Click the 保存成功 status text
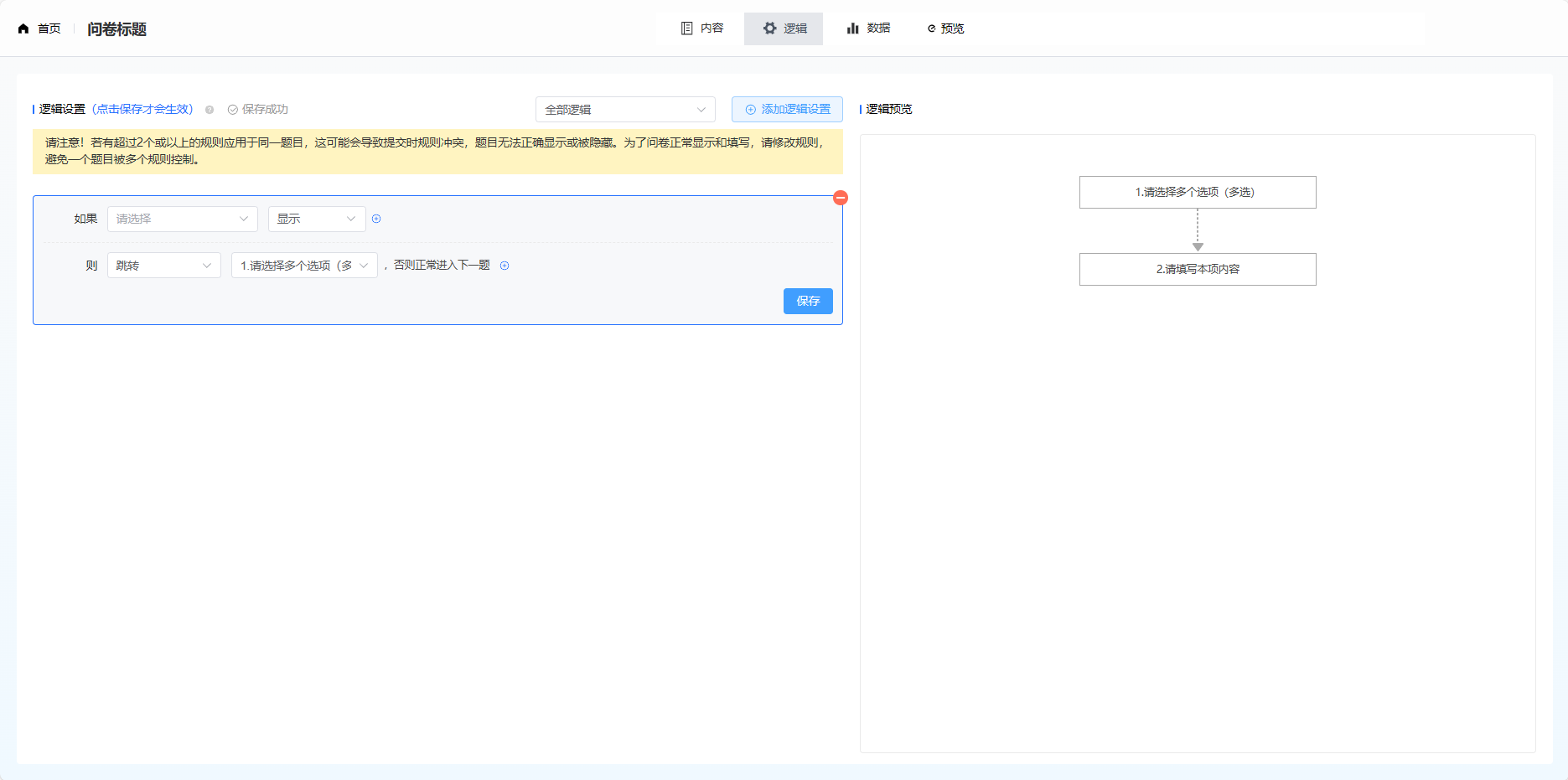Screen dimensions: 1568x780 click(x=265, y=110)
